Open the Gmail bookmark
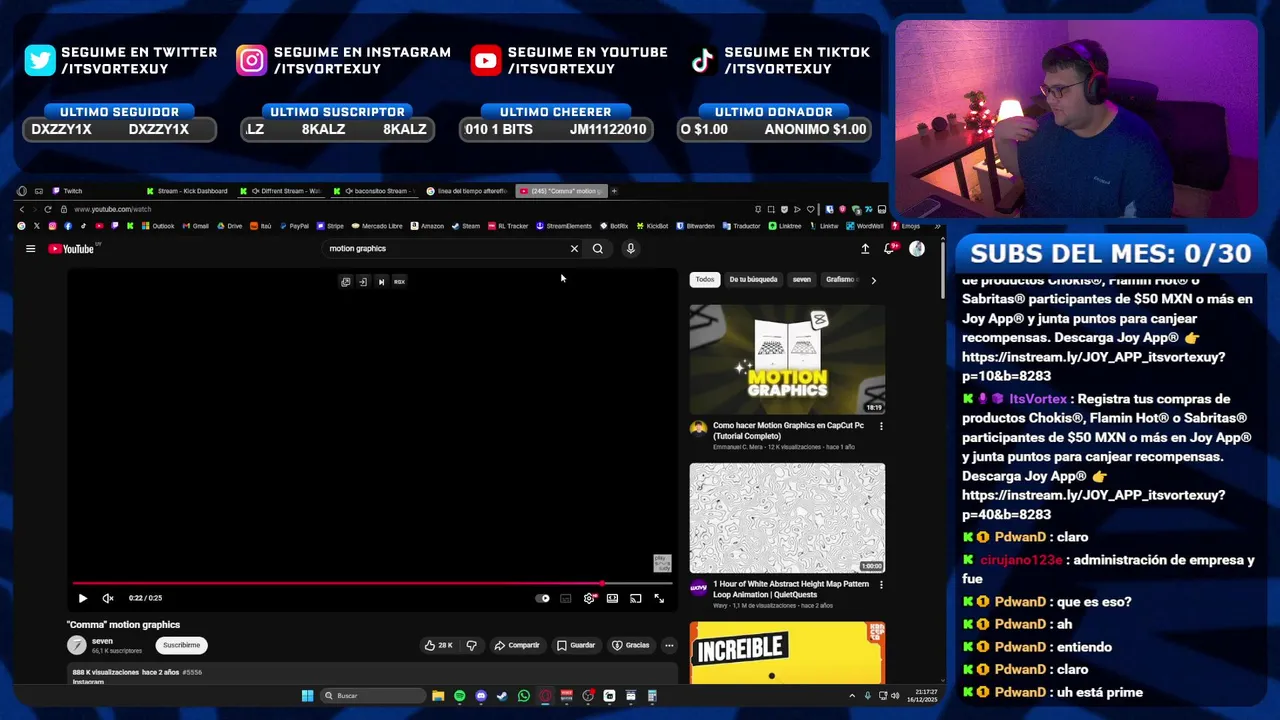This screenshot has height=720, width=1280. pyautogui.click(x=196, y=226)
